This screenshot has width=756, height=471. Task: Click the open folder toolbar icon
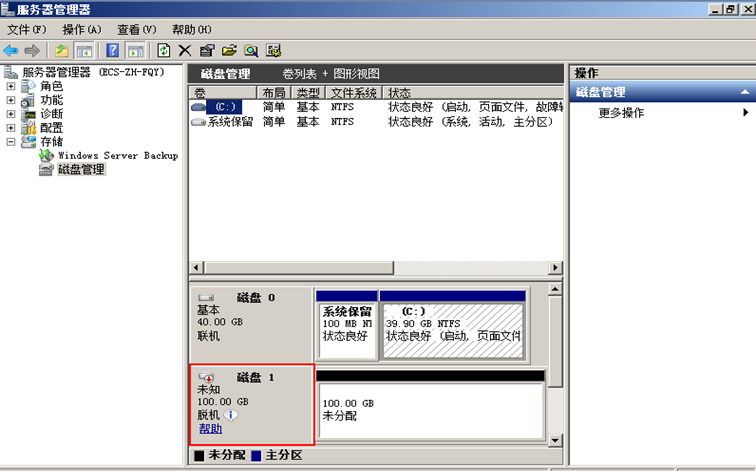pyautogui.click(x=230, y=50)
